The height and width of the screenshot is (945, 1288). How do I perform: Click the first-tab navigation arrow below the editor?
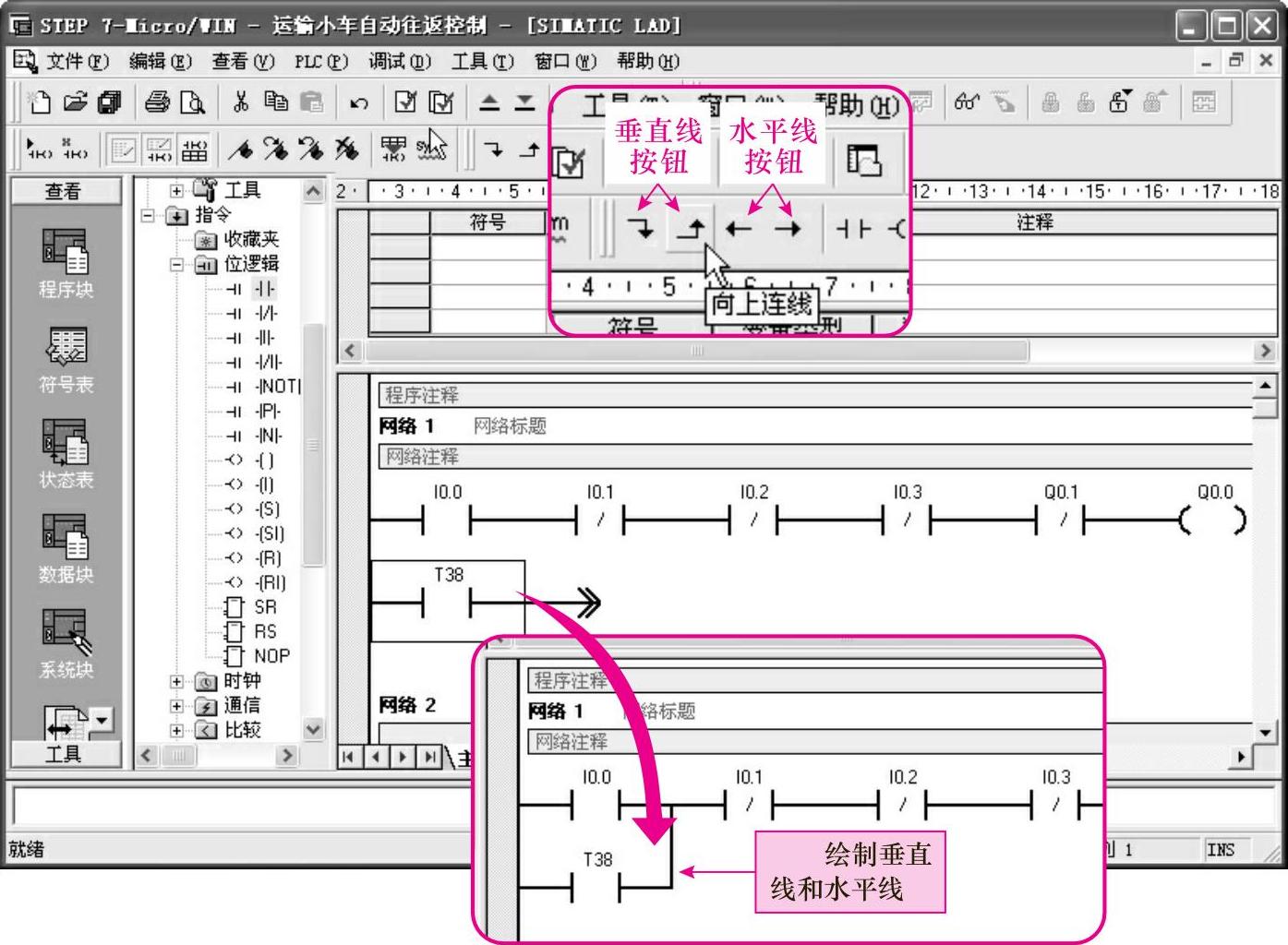tap(348, 757)
